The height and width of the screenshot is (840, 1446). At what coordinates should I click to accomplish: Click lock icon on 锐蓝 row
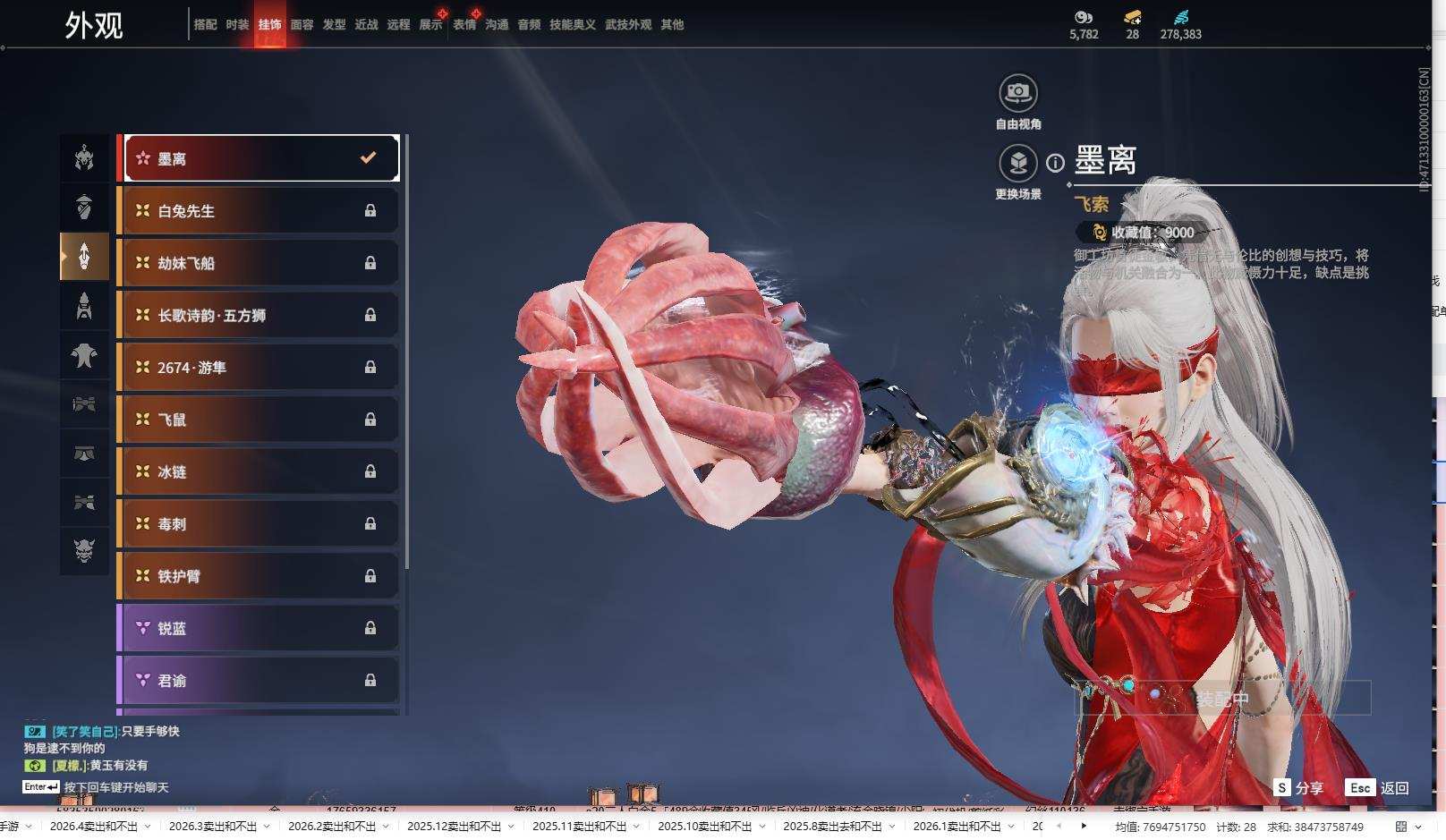[370, 629]
